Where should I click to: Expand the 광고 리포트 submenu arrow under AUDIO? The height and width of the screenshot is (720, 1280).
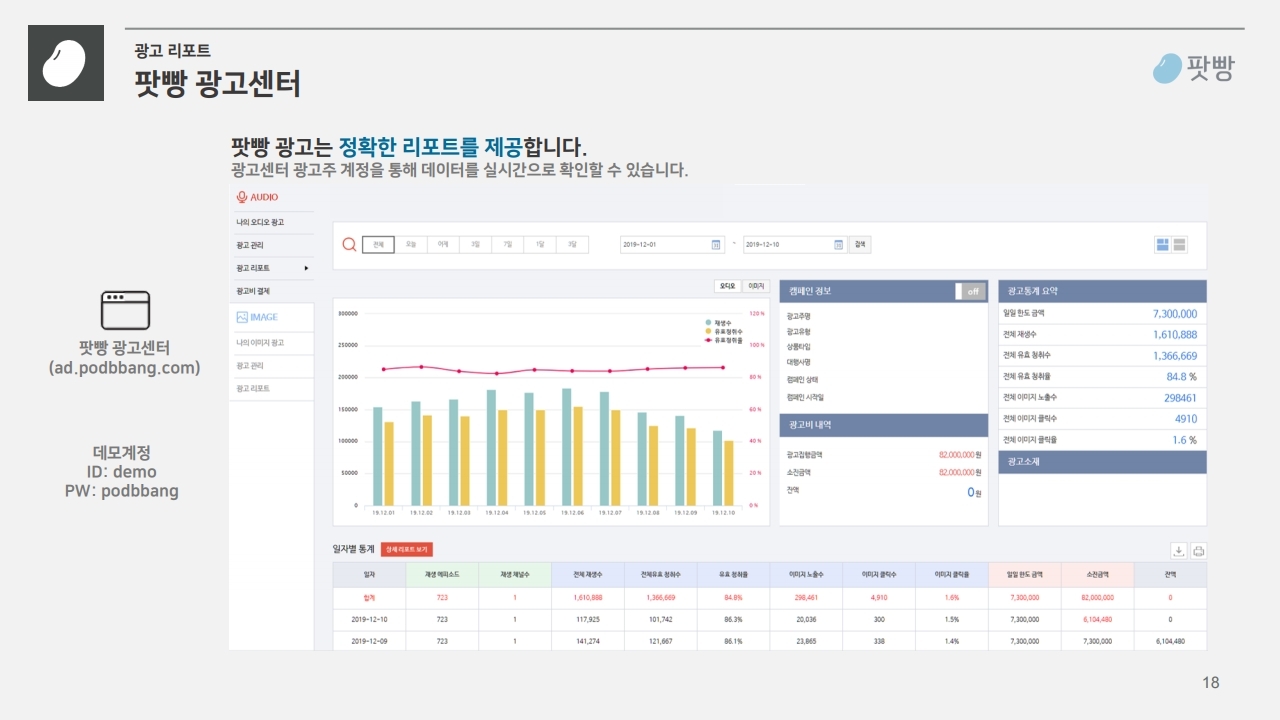[x=306, y=268]
